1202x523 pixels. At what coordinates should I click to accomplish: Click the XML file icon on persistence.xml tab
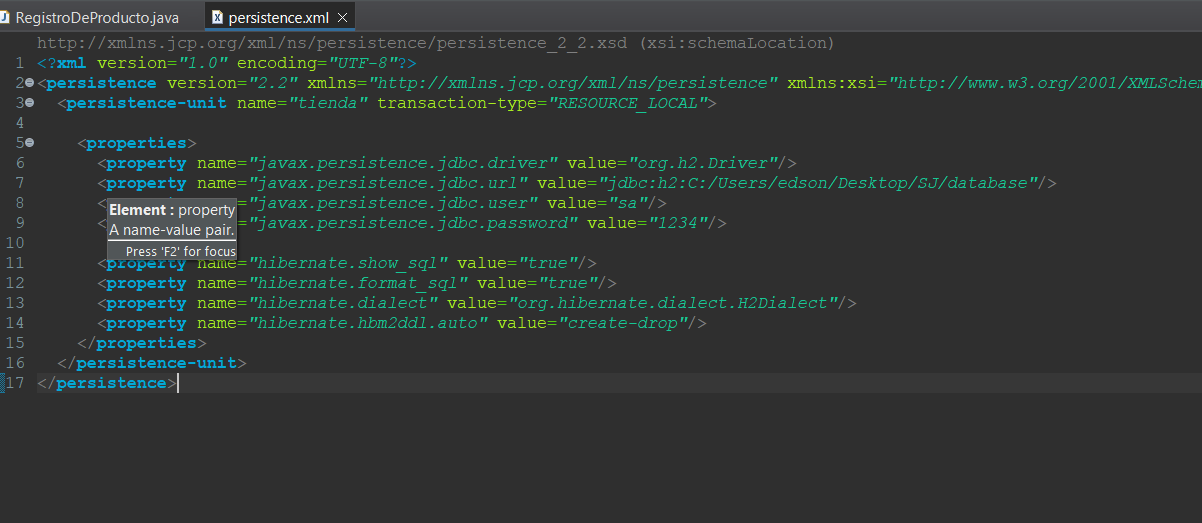(217, 17)
